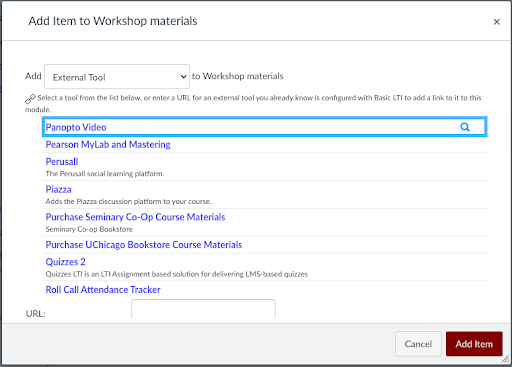Click the dialog resize grip corner
The width and height of the screenshot is (512, 367).
[505, 359]
